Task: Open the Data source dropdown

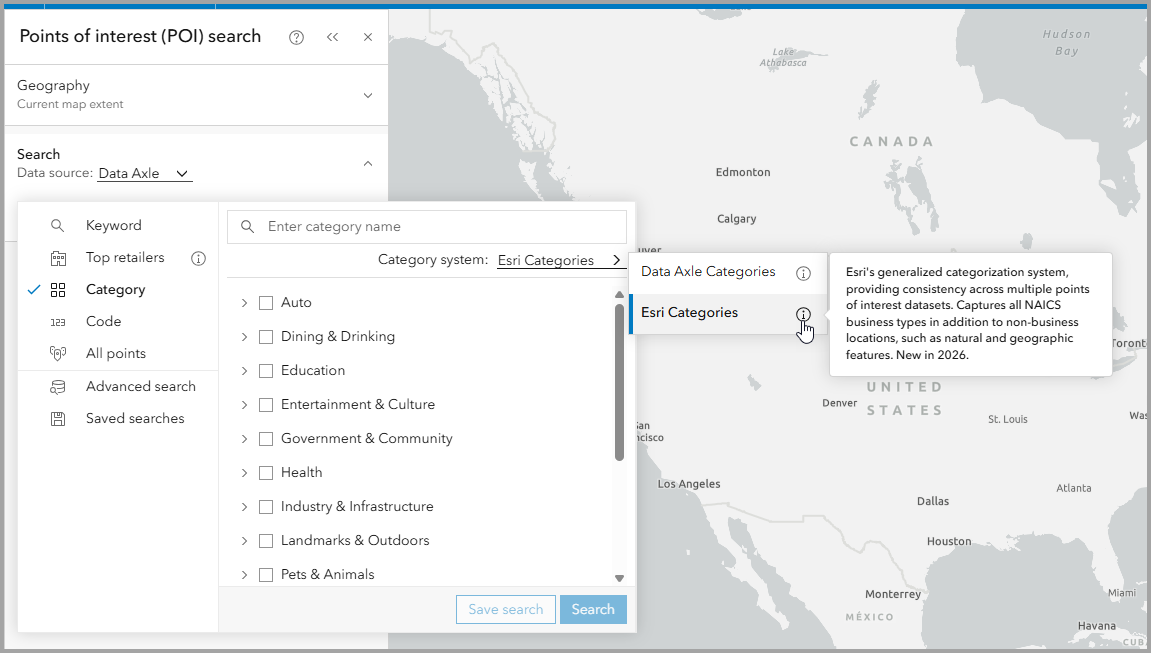Action: coord(145,174)
